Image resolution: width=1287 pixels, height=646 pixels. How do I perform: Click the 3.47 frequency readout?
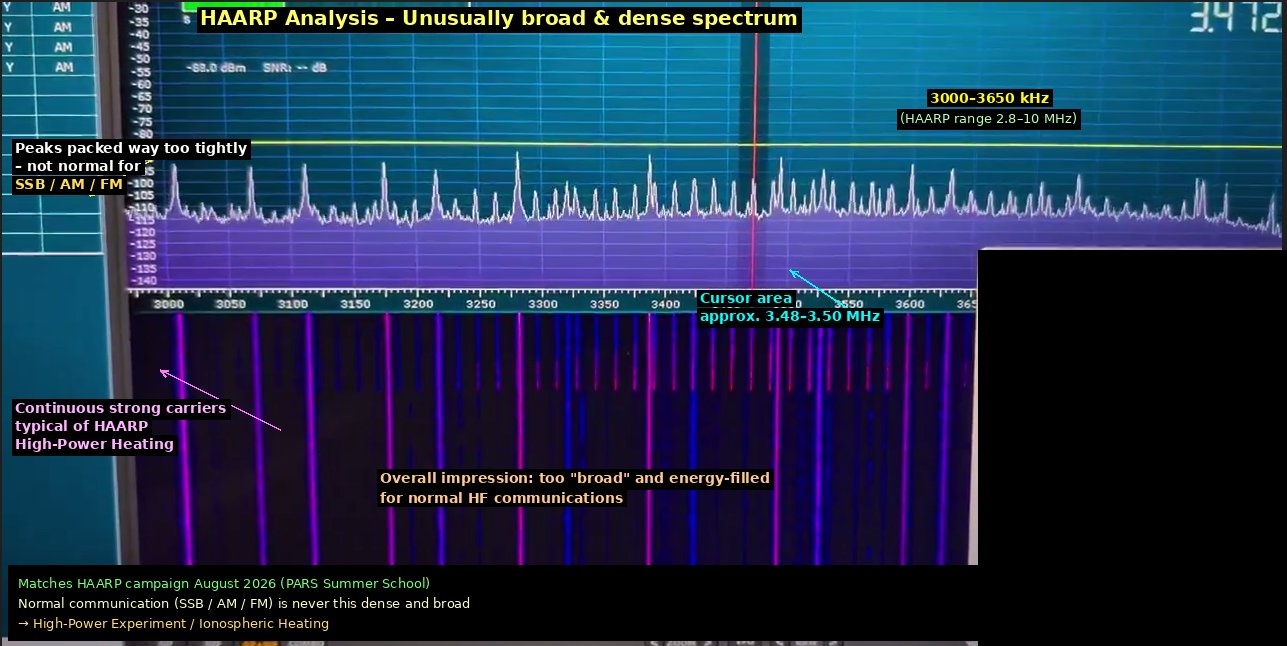(x=1235, y=18)
